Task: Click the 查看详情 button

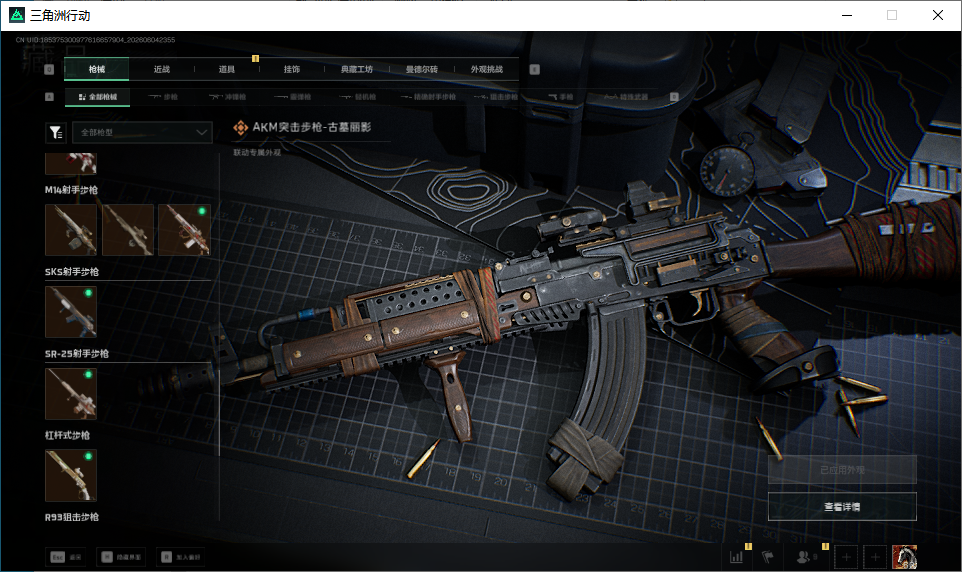Action: 842,507
